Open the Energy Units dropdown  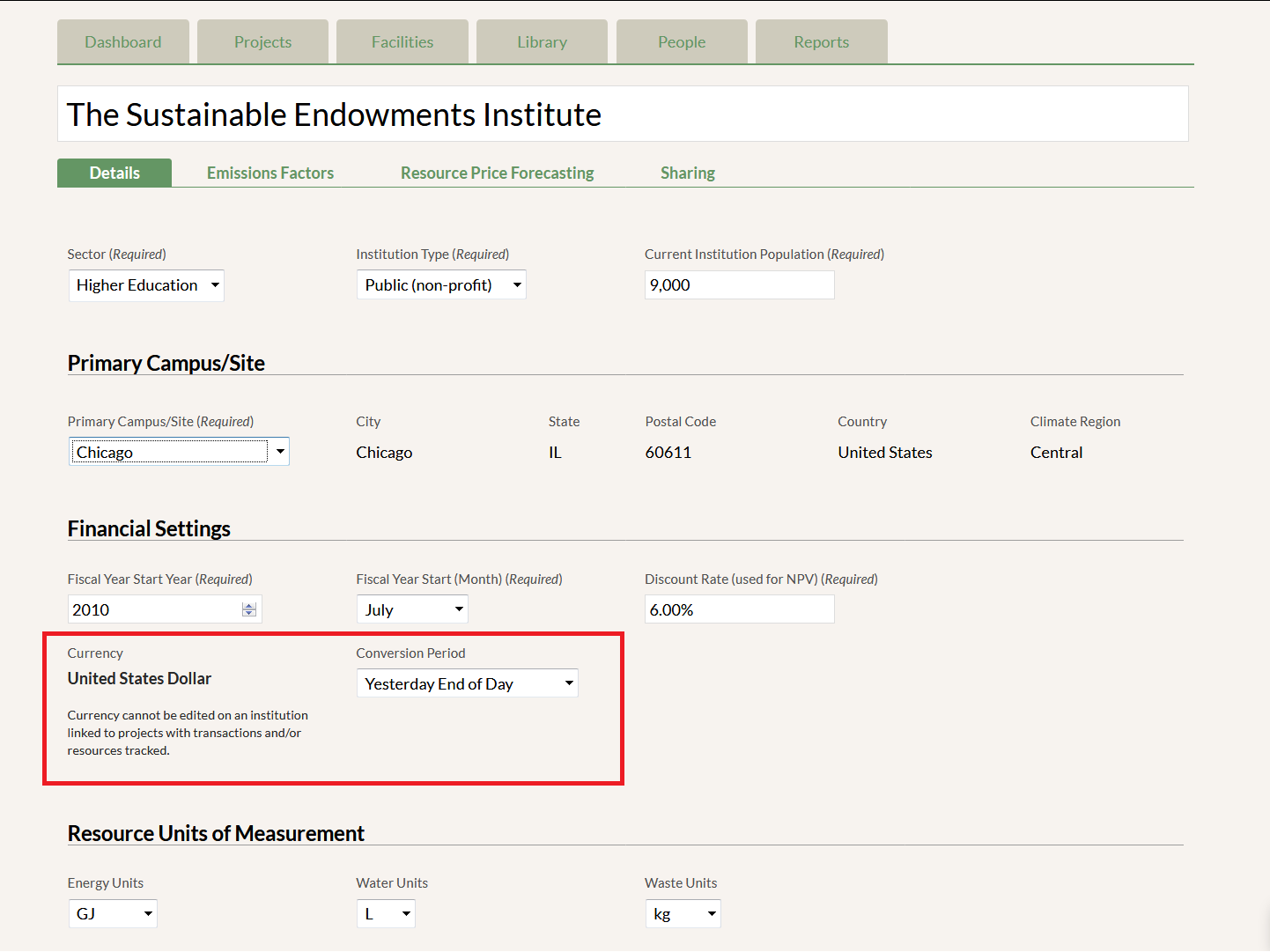[x=113, y=913]
